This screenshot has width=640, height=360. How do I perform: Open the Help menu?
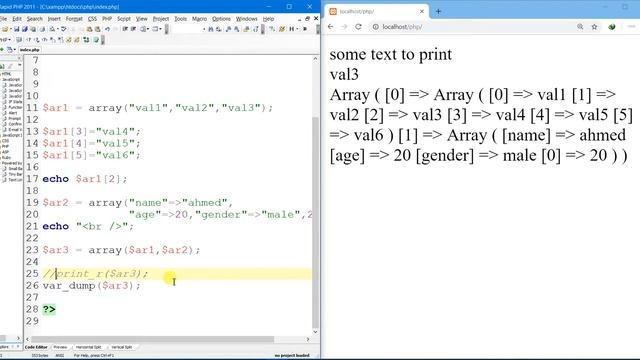point(268,19)
